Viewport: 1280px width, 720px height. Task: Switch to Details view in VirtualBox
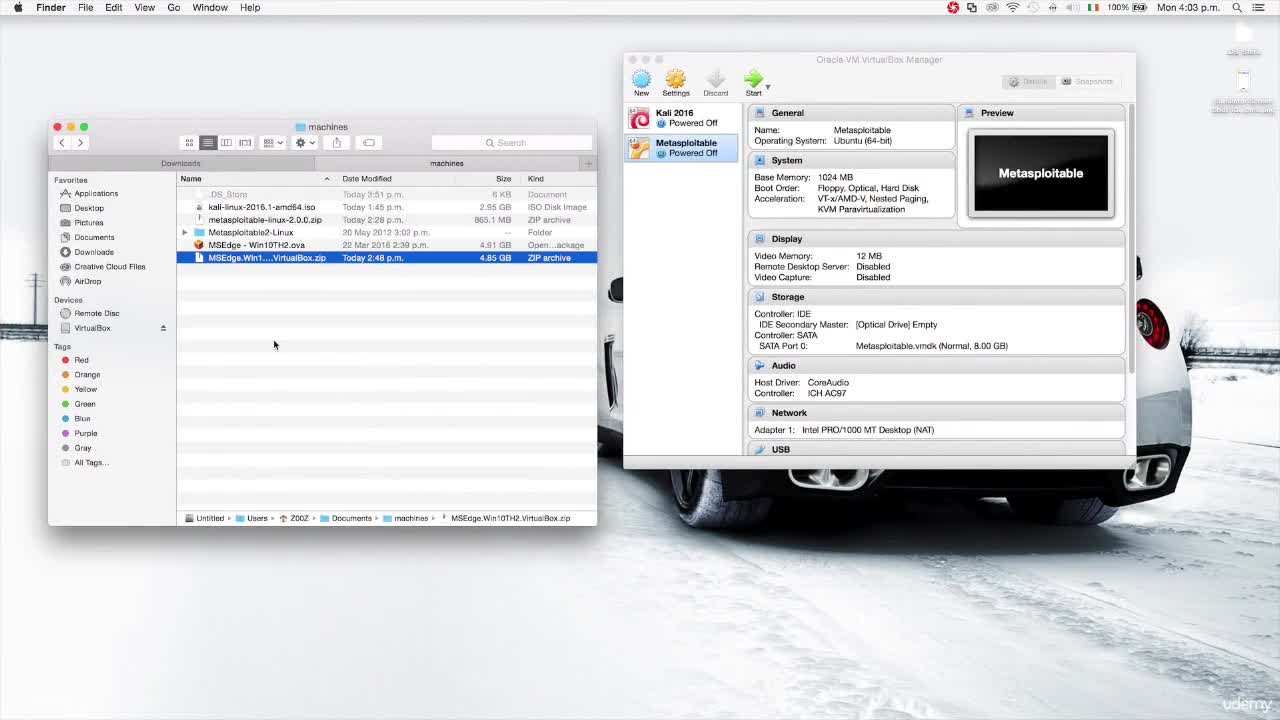(1028, 81)
